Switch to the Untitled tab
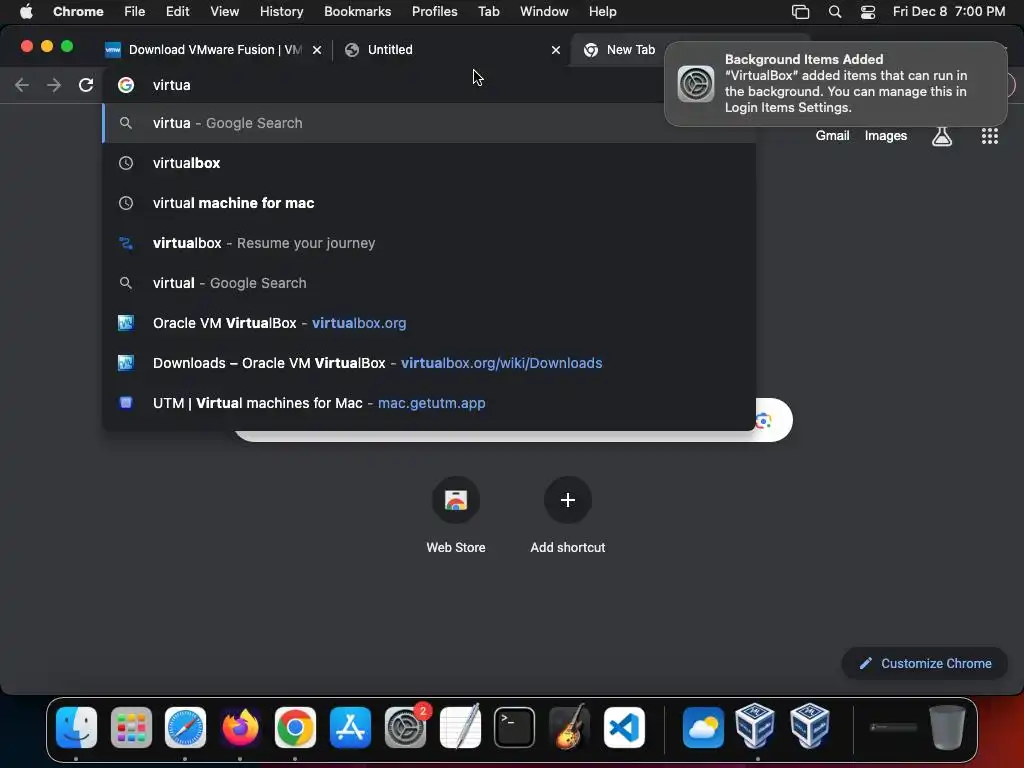The height and width of the screenshot is (768, 1024). pyautogui.click(x=451, y=50)
